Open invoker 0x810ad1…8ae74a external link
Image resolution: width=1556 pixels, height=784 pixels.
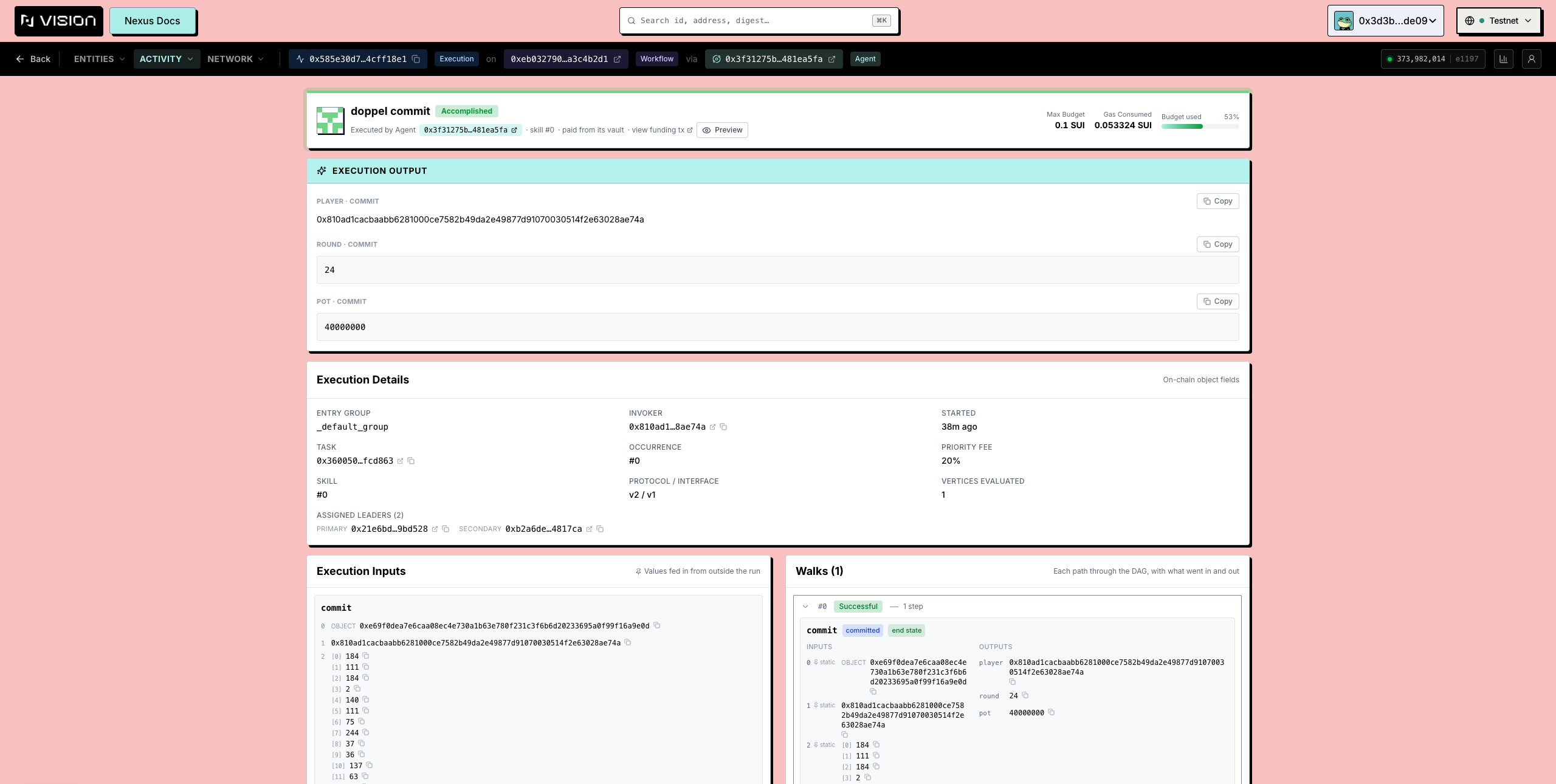point(712,427)
